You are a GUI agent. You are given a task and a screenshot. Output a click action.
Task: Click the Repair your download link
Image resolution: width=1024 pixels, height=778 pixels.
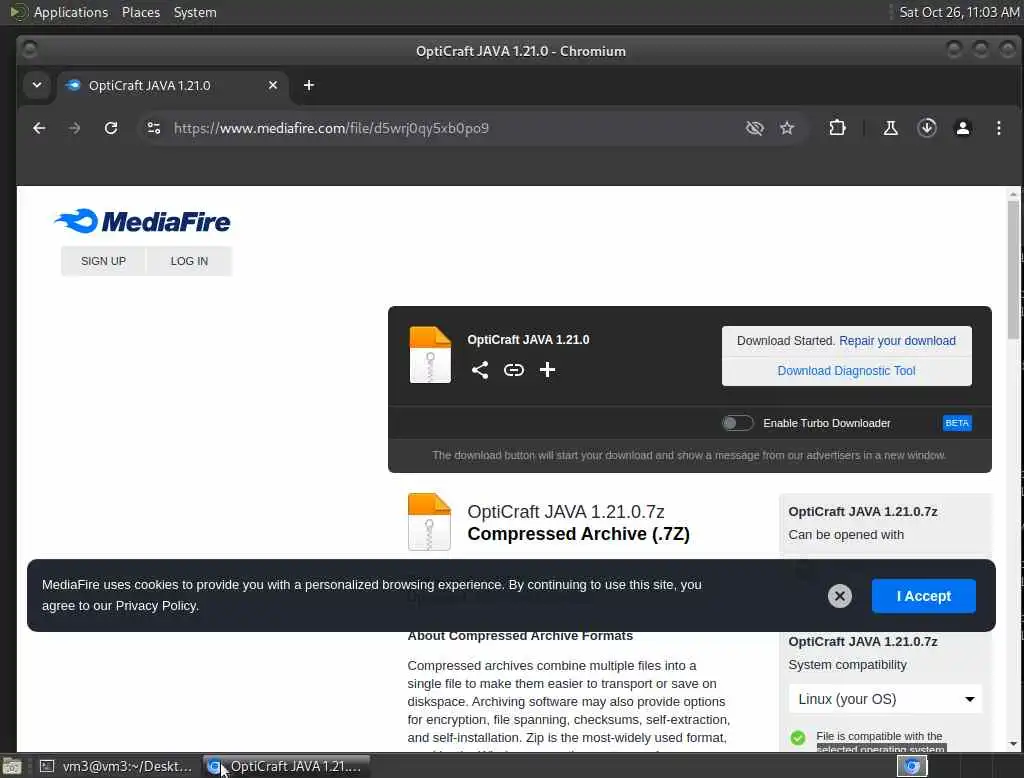(x=897, y=341)
